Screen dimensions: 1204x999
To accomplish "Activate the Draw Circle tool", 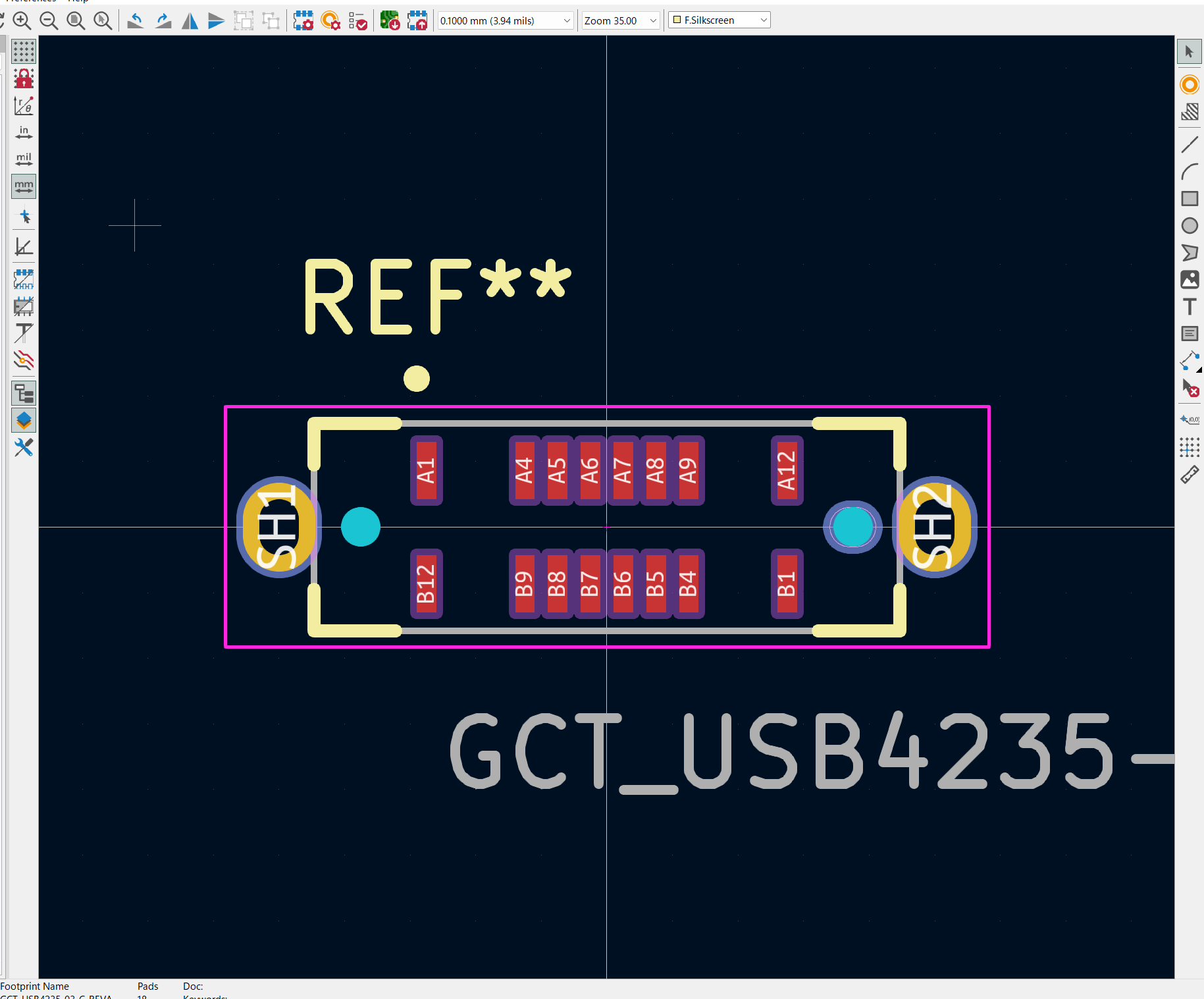I will tap(1189, 226).
